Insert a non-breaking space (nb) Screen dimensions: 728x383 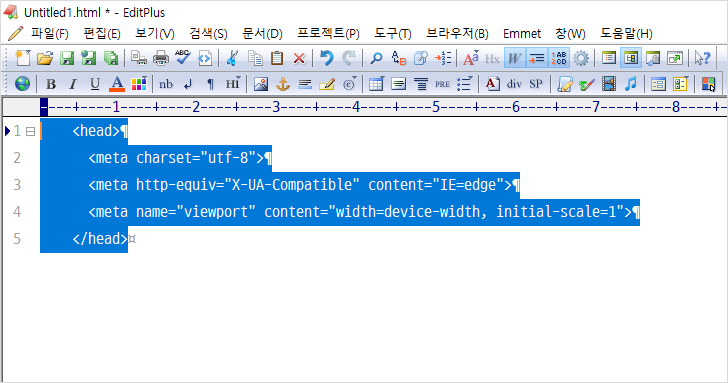(166, 84)
